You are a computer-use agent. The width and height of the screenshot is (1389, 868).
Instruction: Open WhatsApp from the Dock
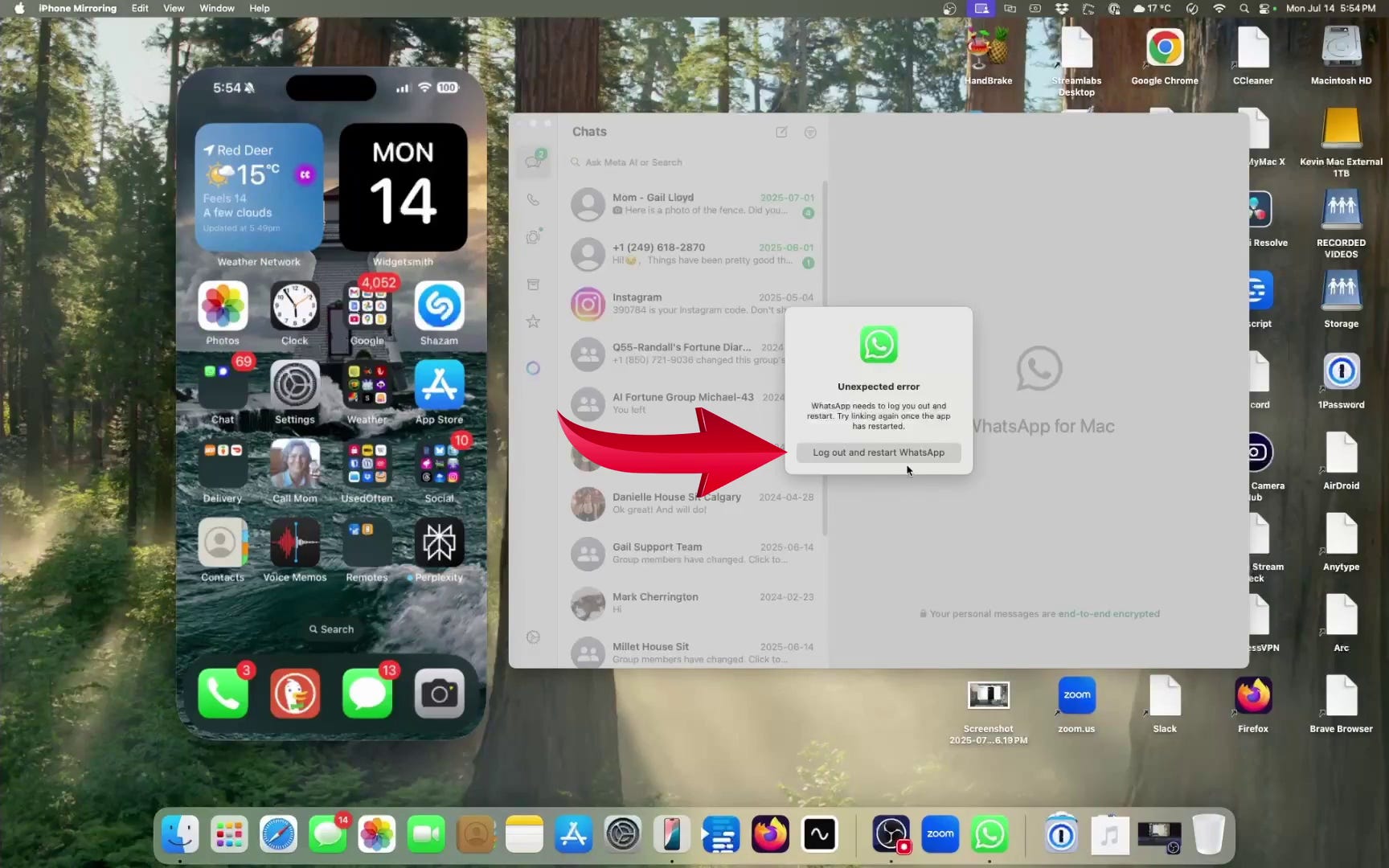(990, 834)
